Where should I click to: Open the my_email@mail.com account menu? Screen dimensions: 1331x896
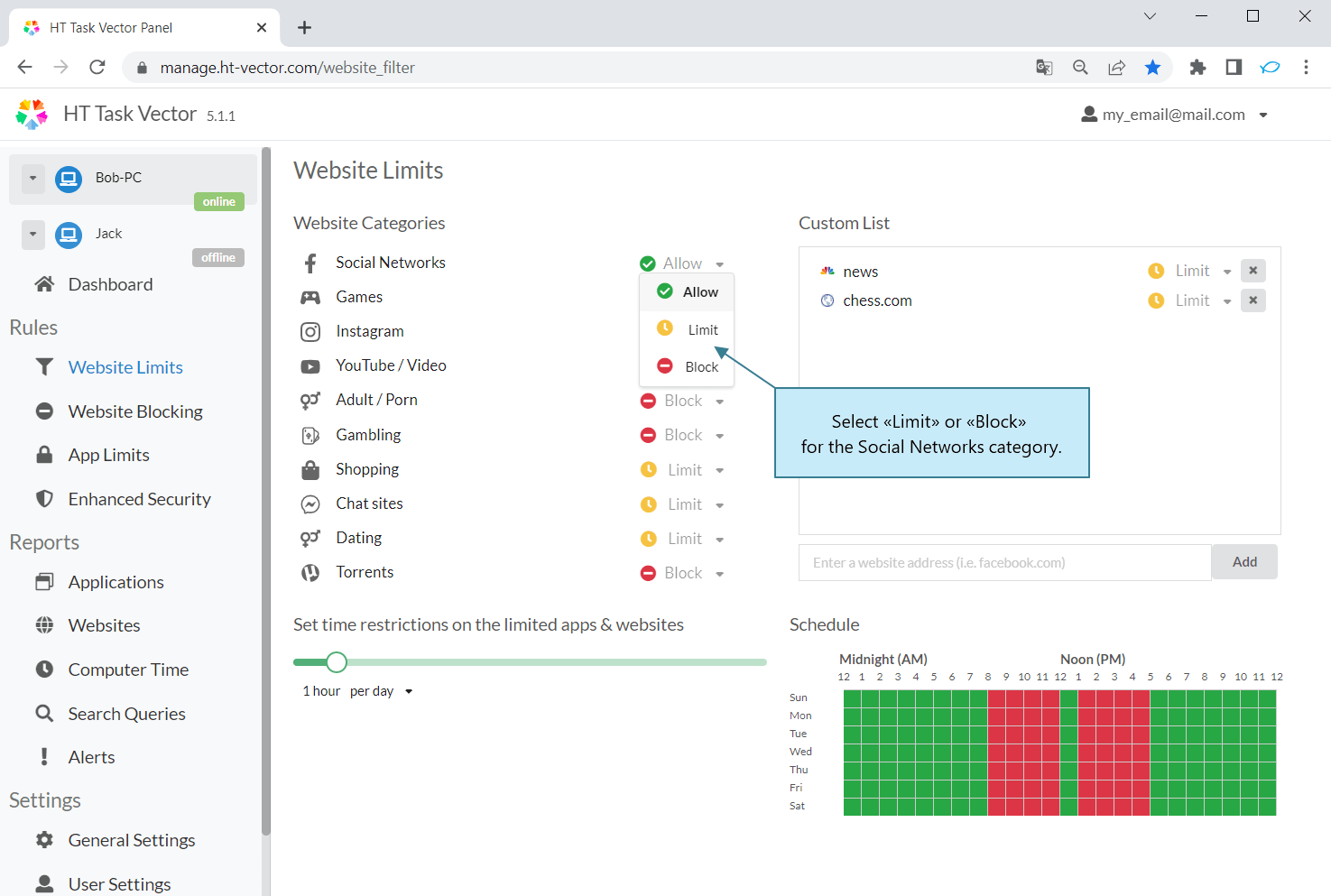pos(1175,115)
